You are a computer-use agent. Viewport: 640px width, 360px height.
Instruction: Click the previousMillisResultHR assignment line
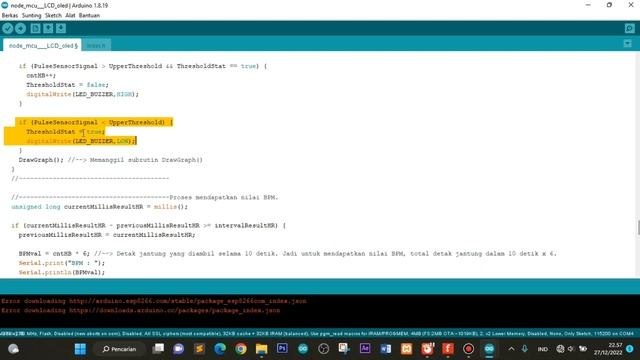107,235
